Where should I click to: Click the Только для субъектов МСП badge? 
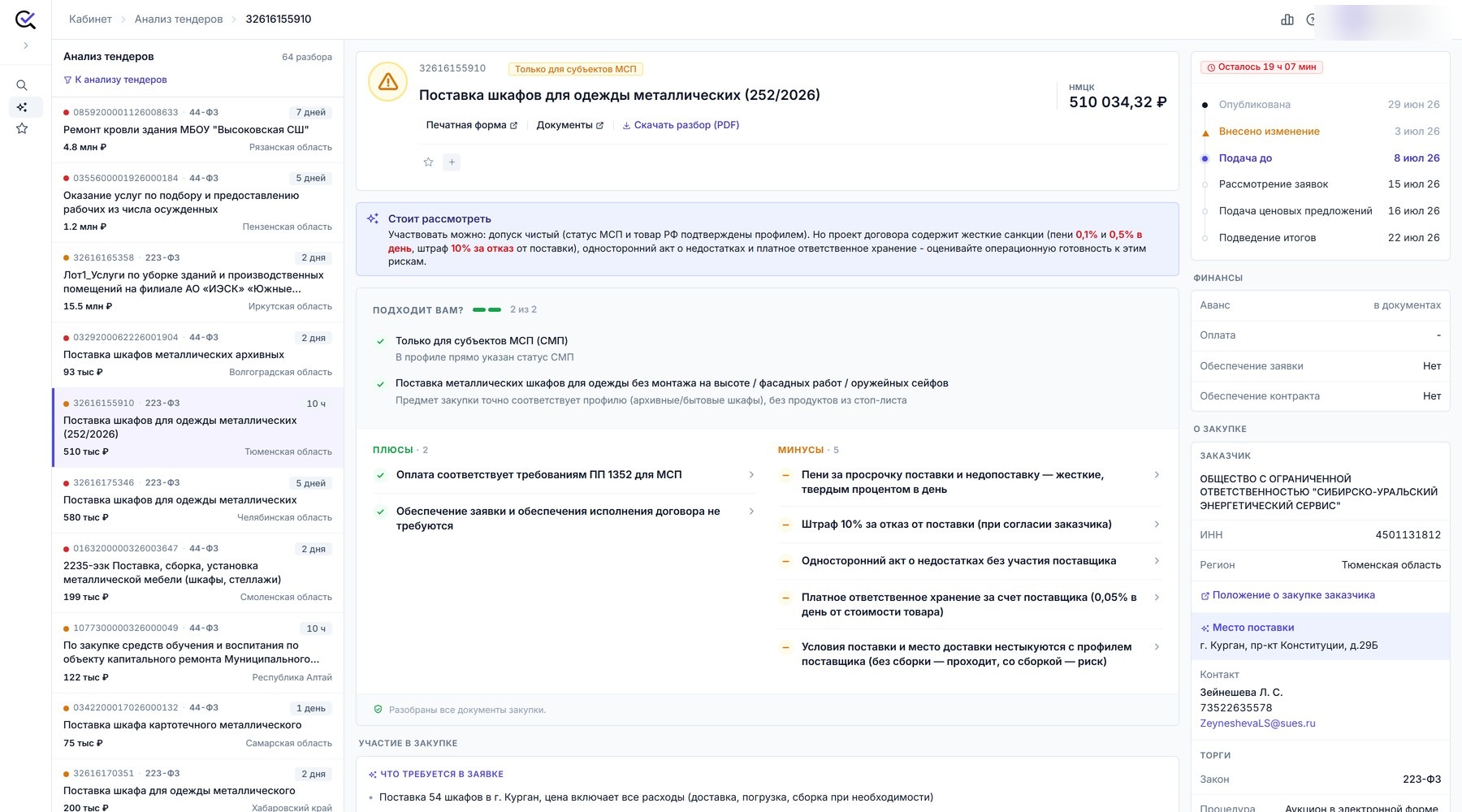click(576, 69)
